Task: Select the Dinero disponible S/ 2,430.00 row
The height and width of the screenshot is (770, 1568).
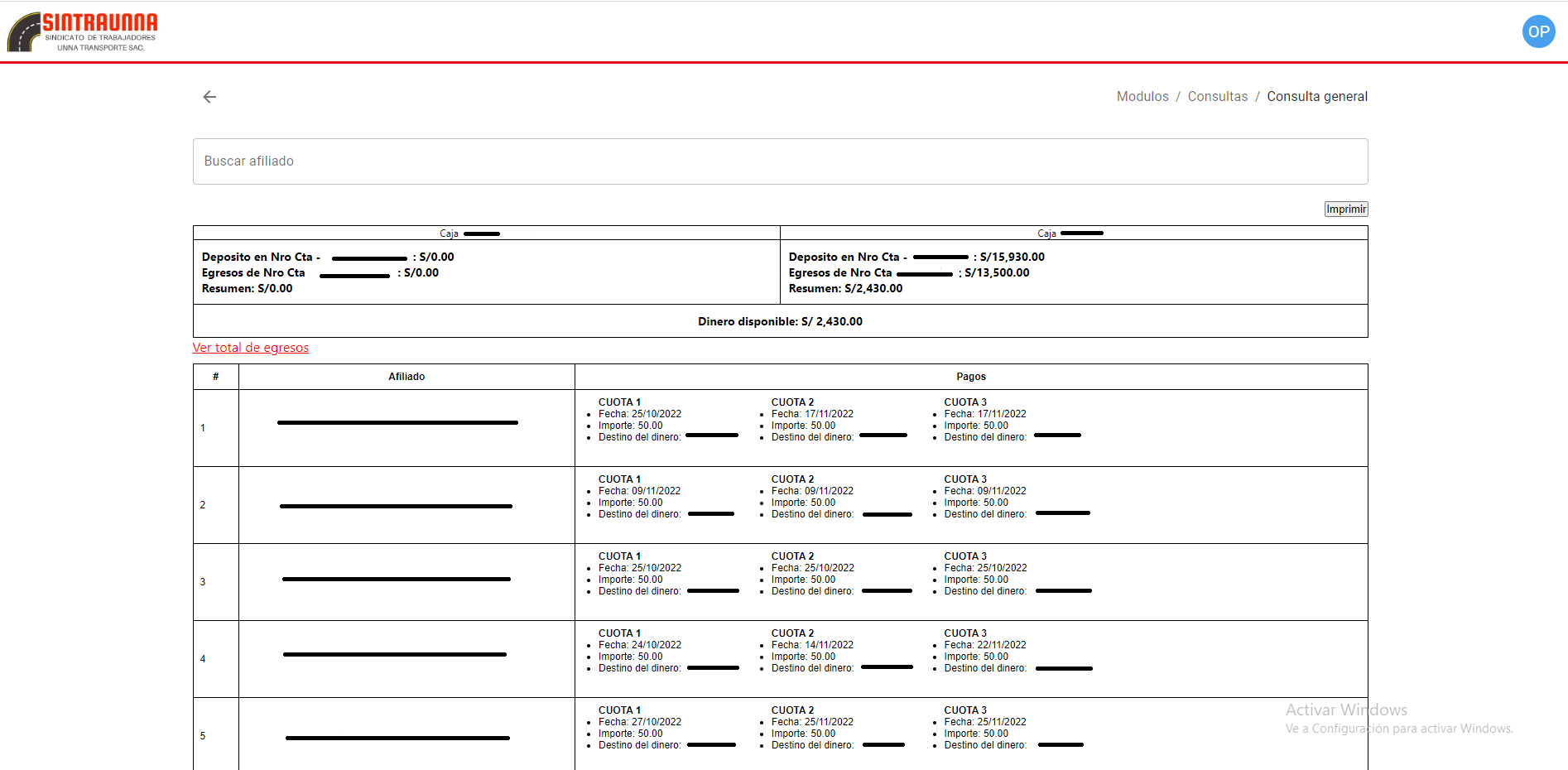Action: coord(780,321)
